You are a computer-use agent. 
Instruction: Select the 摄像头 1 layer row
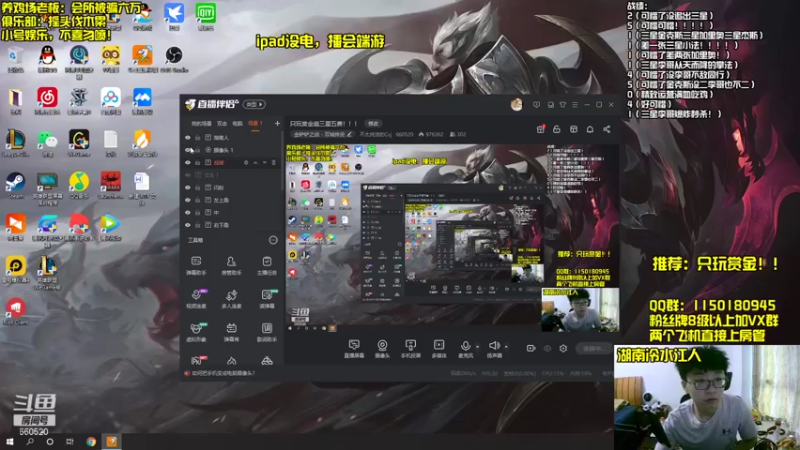click(x=231, y=150)
